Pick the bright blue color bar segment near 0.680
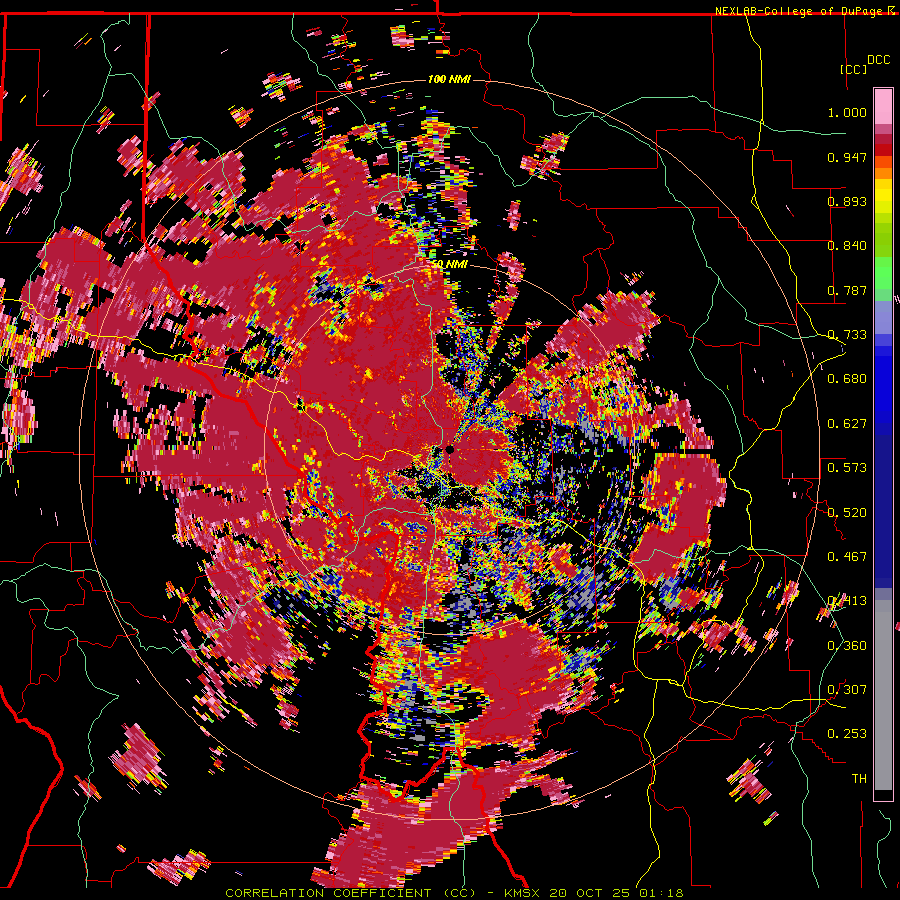The width and height of the screenshot is (900, 900). (883, 381)
